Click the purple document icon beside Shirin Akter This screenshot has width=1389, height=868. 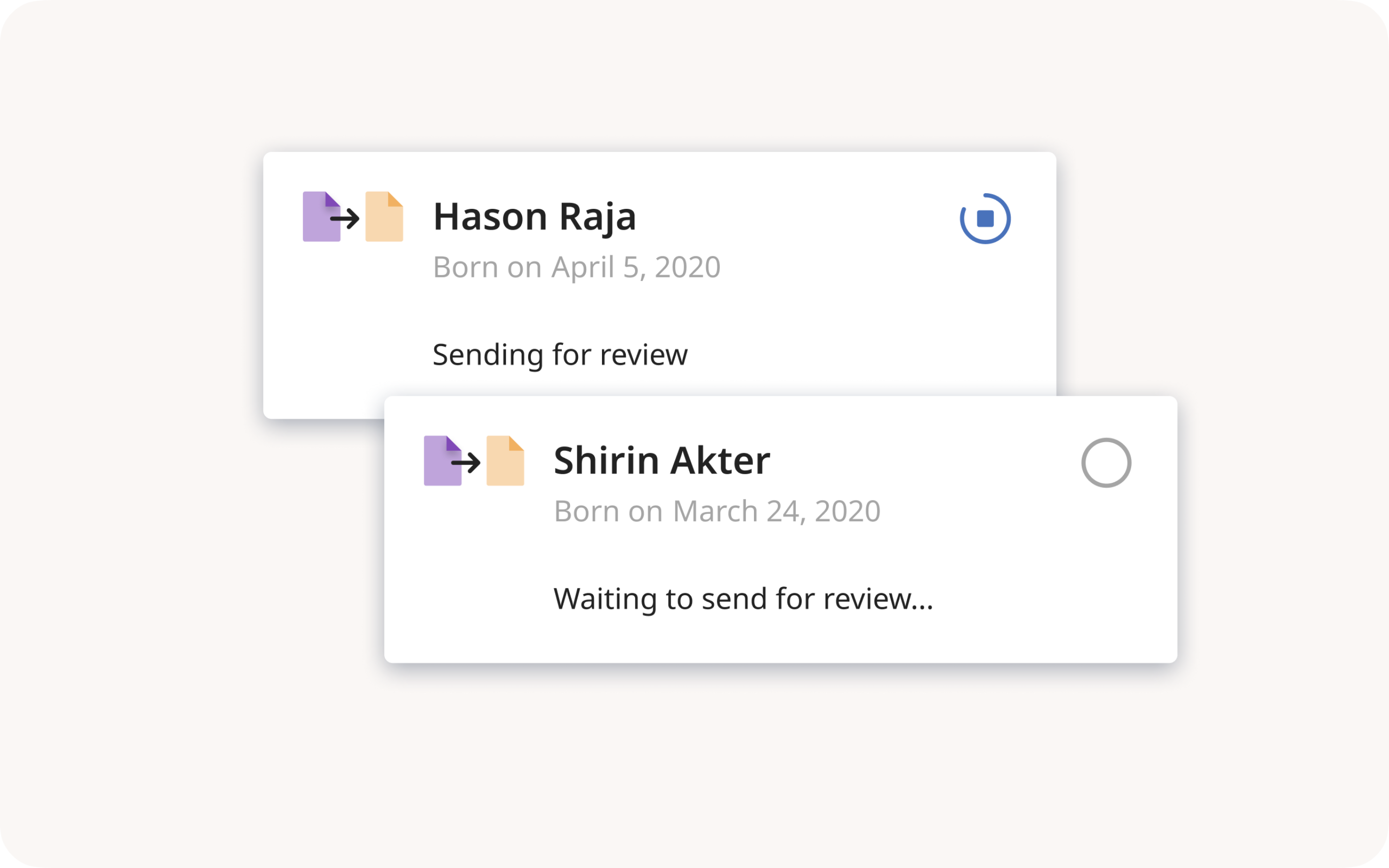[439, 461]
